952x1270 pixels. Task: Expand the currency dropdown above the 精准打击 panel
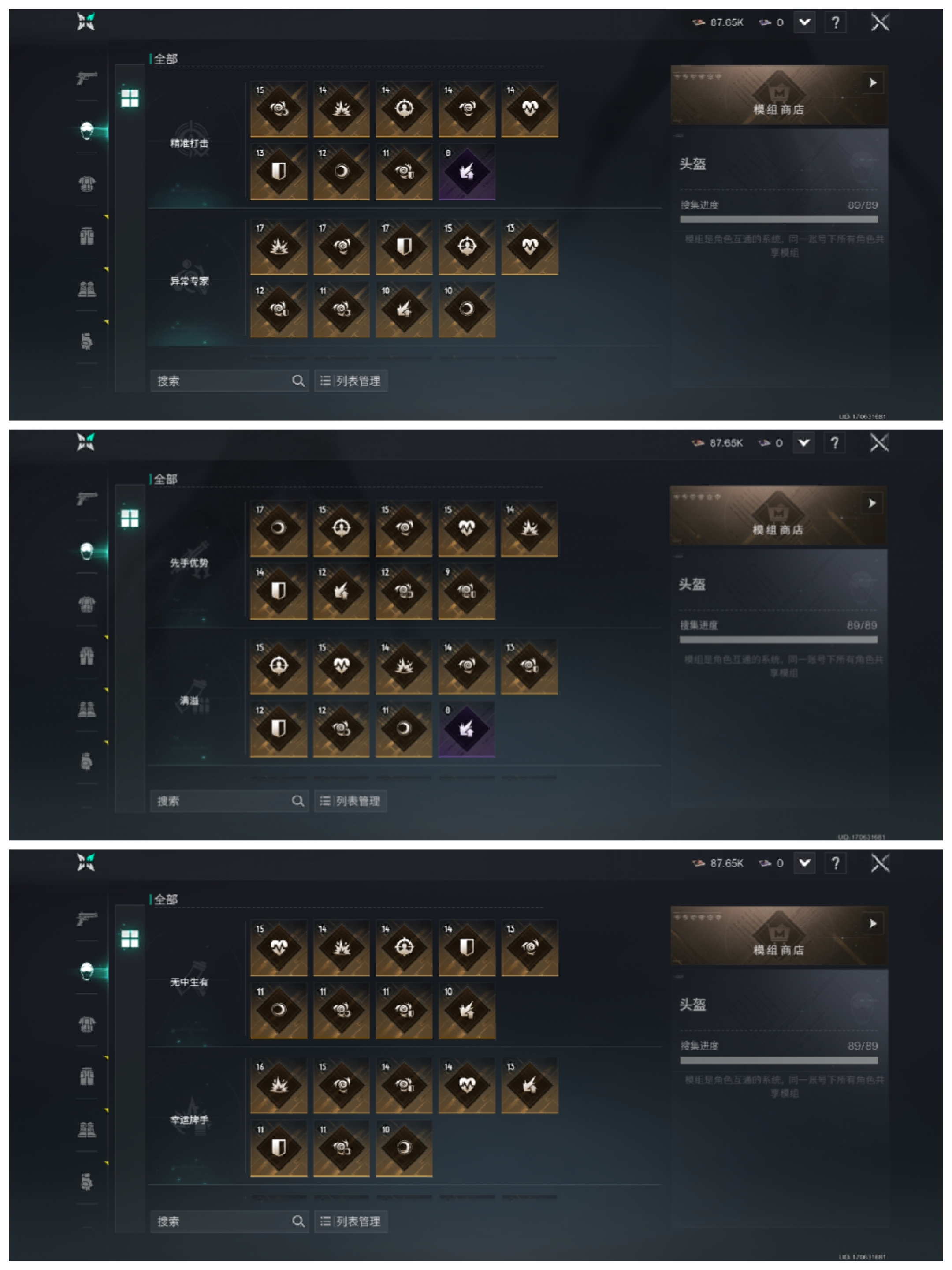[x=804, y=22]
